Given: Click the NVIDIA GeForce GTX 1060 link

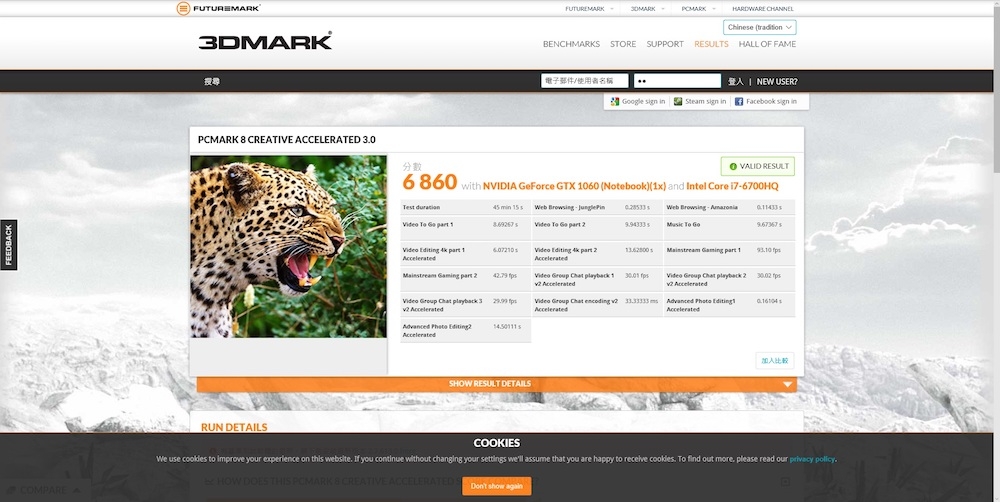Looking at the screenshot, I should click(x=574, y=186).
